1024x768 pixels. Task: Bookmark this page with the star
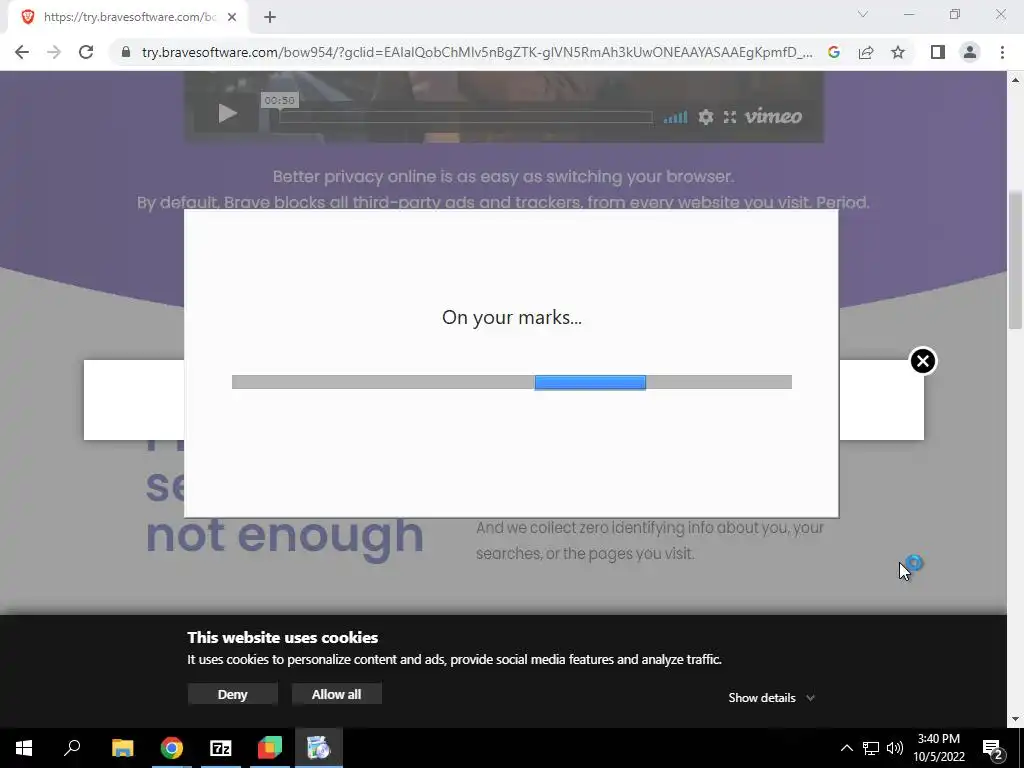pyautogui.click(x=898, y=52)
